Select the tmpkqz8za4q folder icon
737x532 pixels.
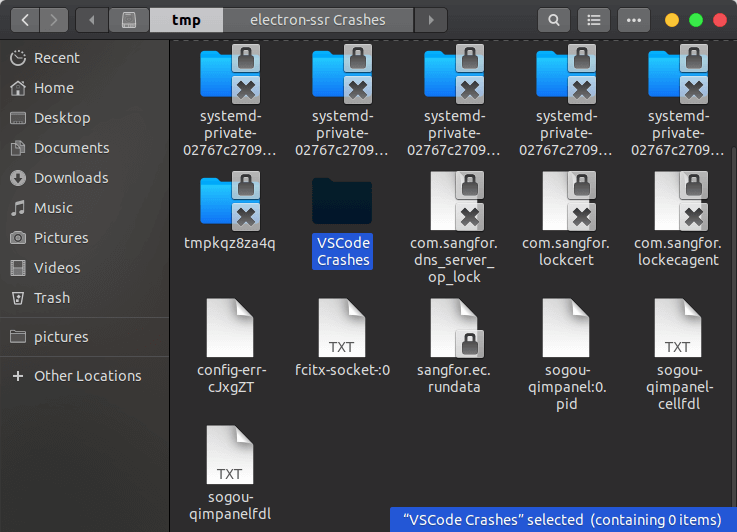(230, 201)
